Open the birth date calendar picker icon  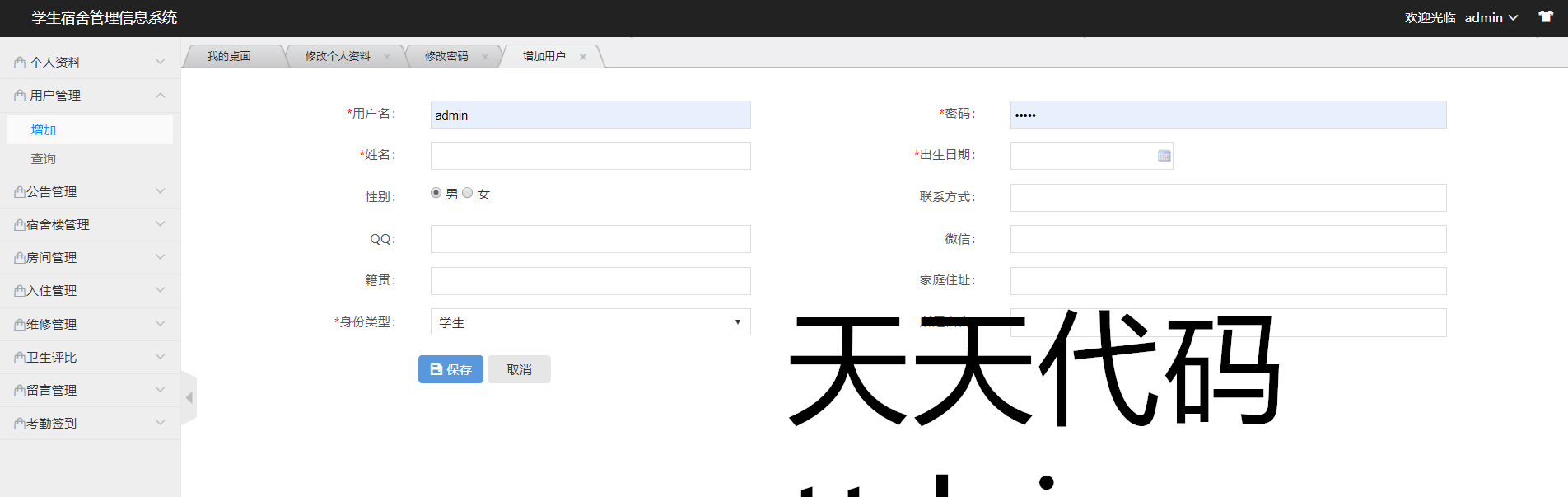(1164, 156)
